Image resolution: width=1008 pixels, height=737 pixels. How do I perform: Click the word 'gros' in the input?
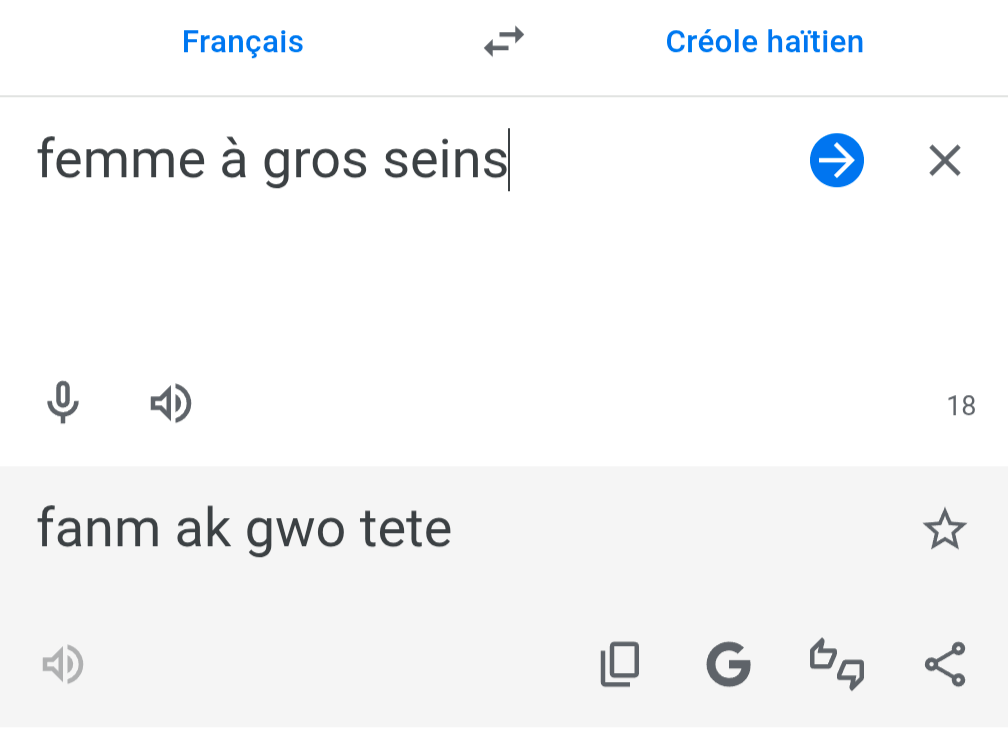(x=315, y=160)
